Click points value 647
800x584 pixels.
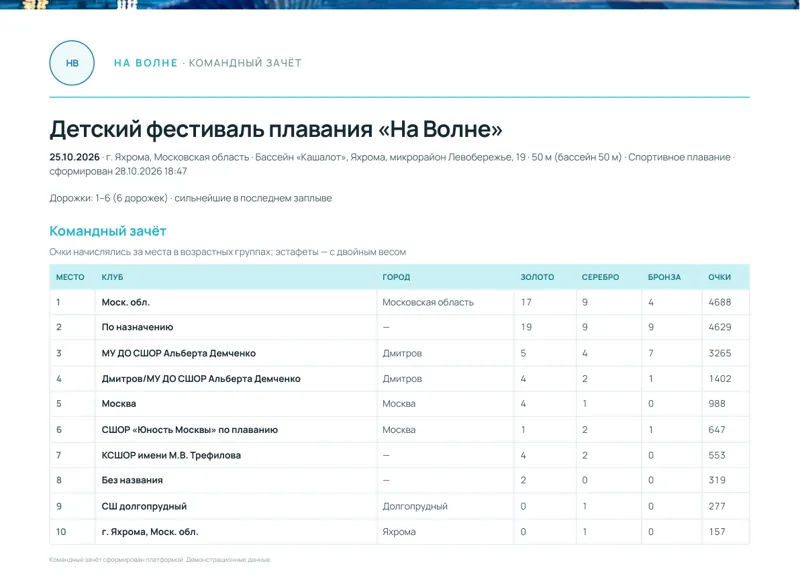[717, 429]
